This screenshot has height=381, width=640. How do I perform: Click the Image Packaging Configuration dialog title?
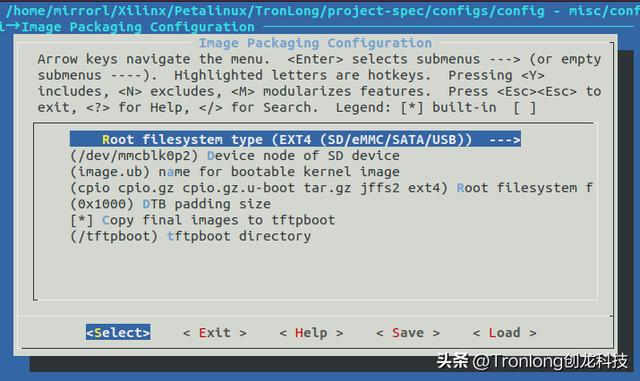pos(315,43)
